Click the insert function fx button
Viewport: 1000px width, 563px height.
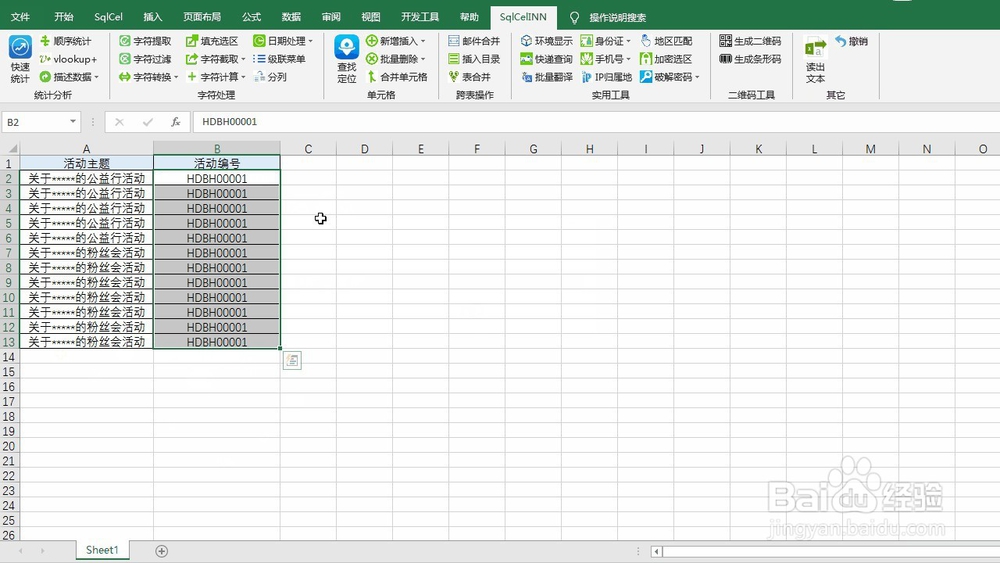click(x=175, y=122)
